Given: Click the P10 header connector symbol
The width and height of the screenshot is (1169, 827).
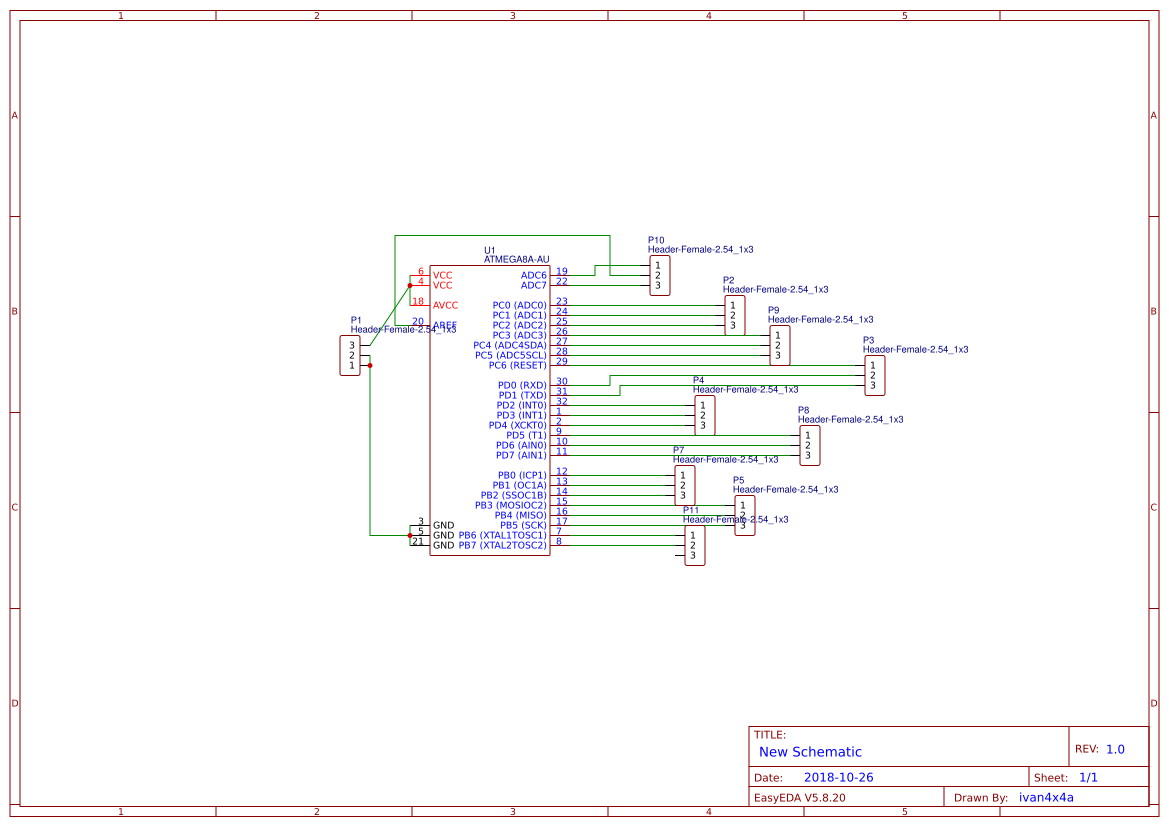Looking at the screenshot, I should coord(659,276).
